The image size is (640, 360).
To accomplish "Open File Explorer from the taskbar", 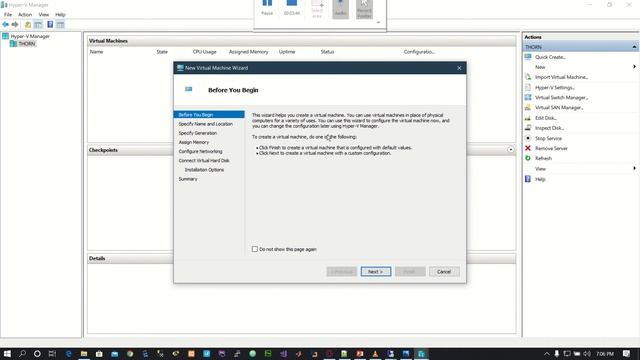I will pyautogui.click(x=84, y=353).
